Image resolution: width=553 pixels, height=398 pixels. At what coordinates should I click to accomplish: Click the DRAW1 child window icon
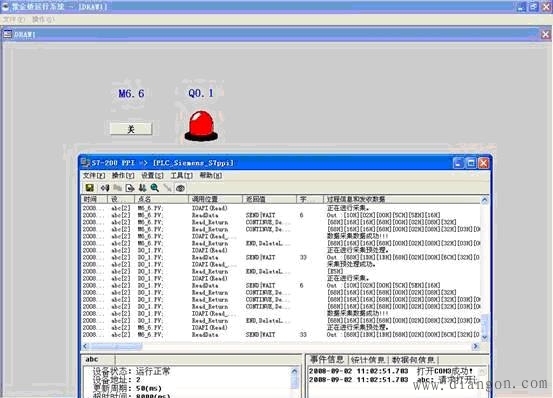pyautogui.click(x=7, y=34)
